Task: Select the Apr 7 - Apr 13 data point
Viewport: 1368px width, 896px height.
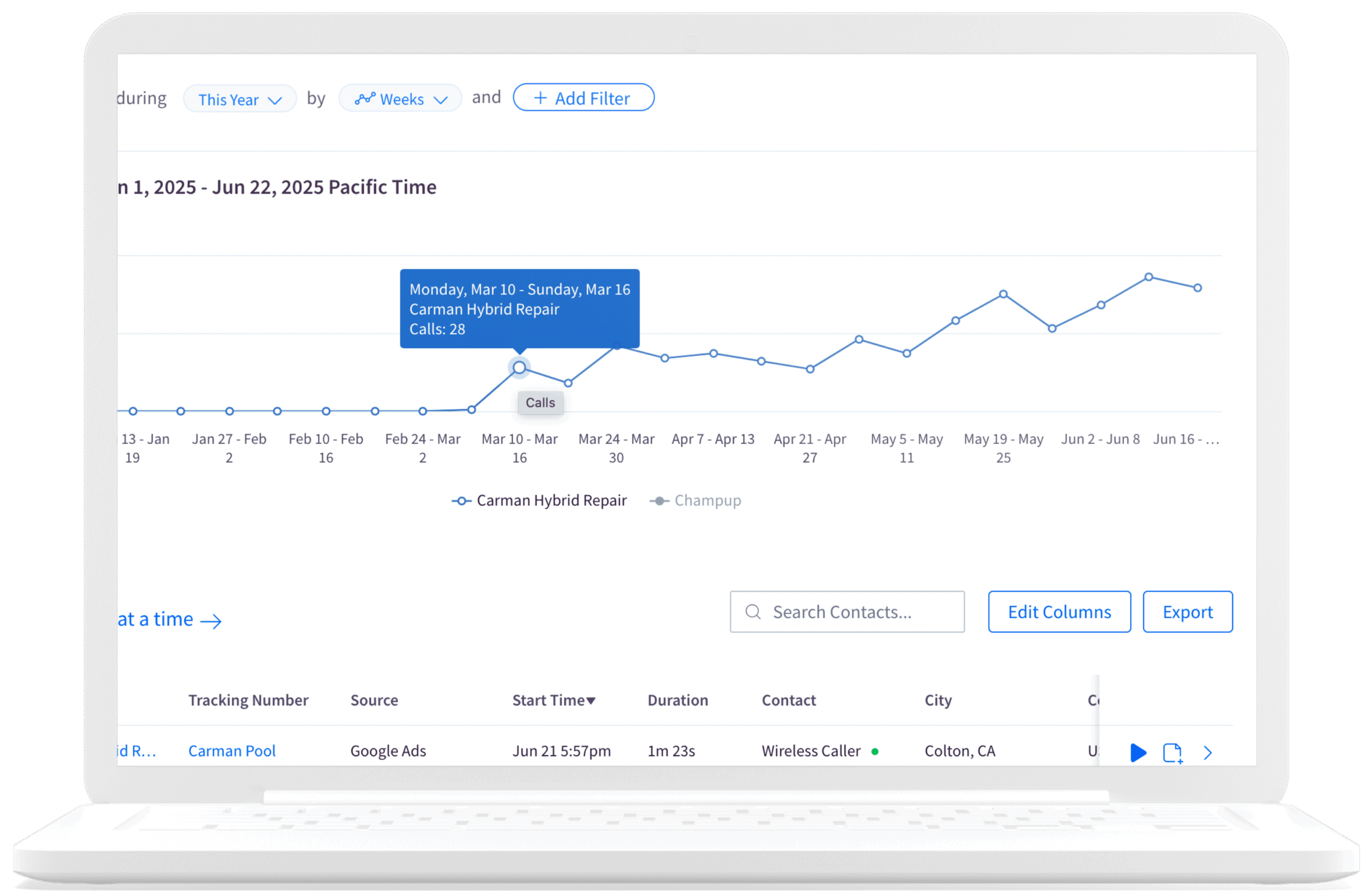Action: click(713, 354)
